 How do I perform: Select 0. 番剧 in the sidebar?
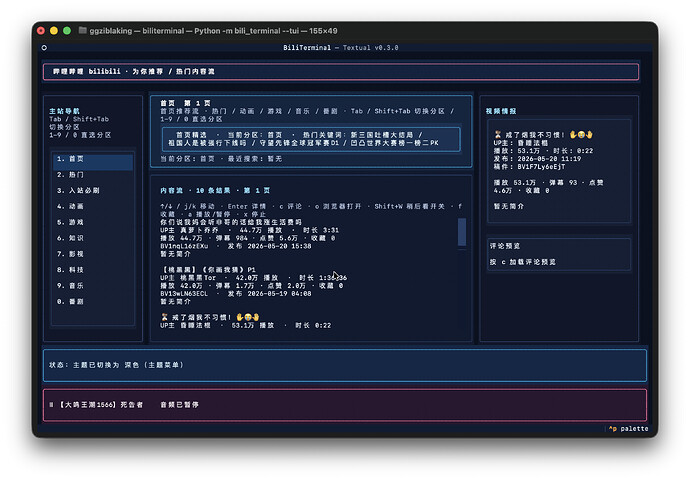93,301
